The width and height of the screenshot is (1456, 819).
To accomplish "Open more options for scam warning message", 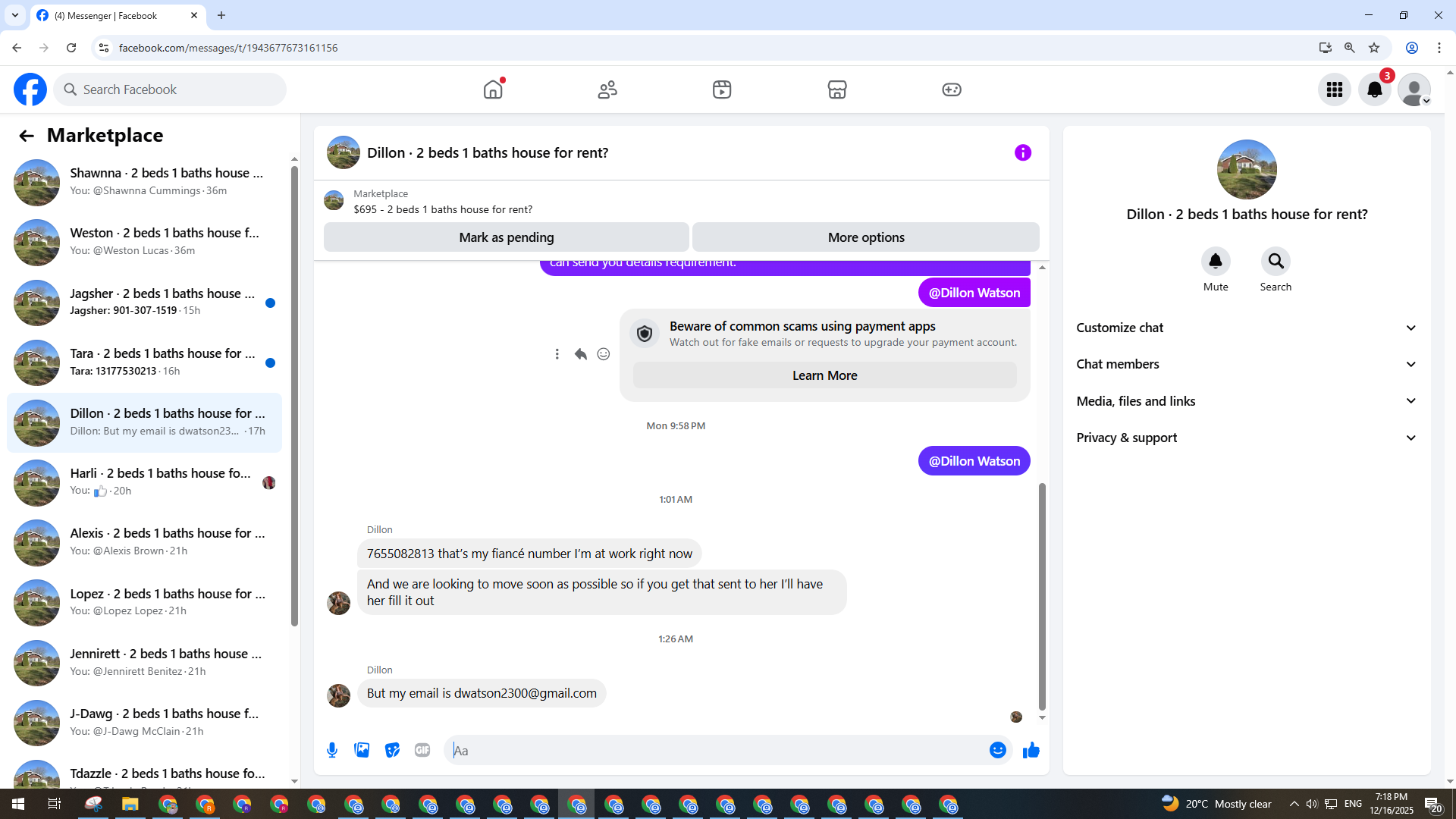I will click(557, 354).
